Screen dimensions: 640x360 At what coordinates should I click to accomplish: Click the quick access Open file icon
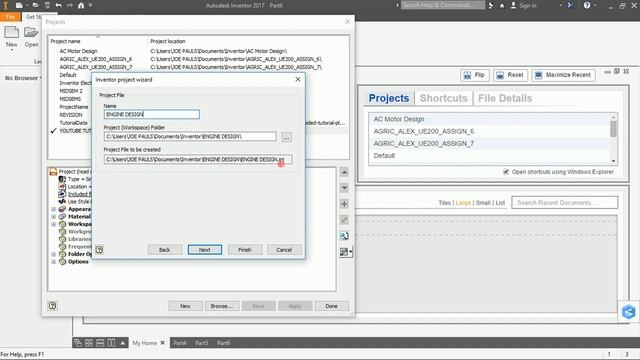(36, 5)
